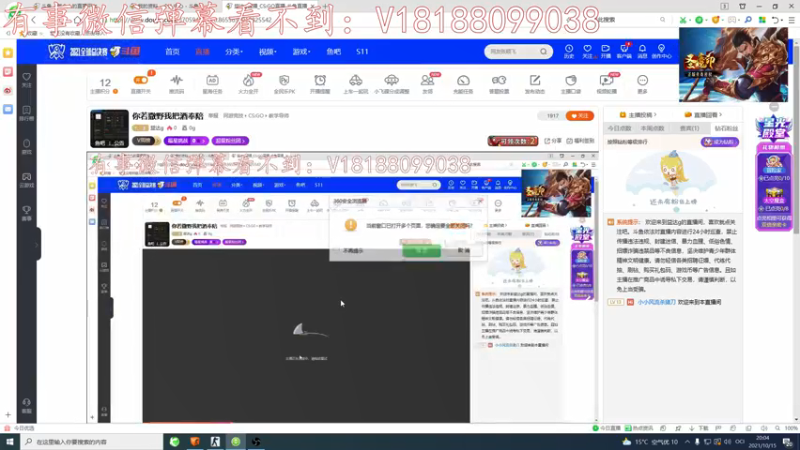The width and height of the screenshot is (800, 450).
Task: Click the purple 成为钻粉 button
Action: click(x=719, y=142)
